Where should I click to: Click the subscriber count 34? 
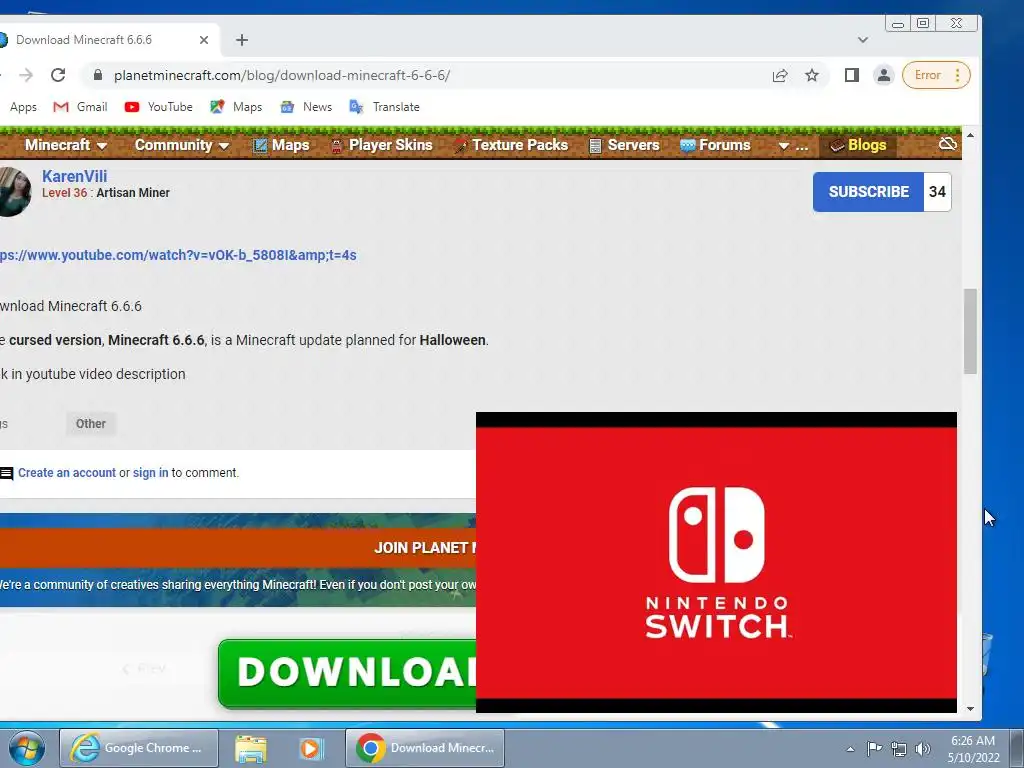click(x=937, y=192)
